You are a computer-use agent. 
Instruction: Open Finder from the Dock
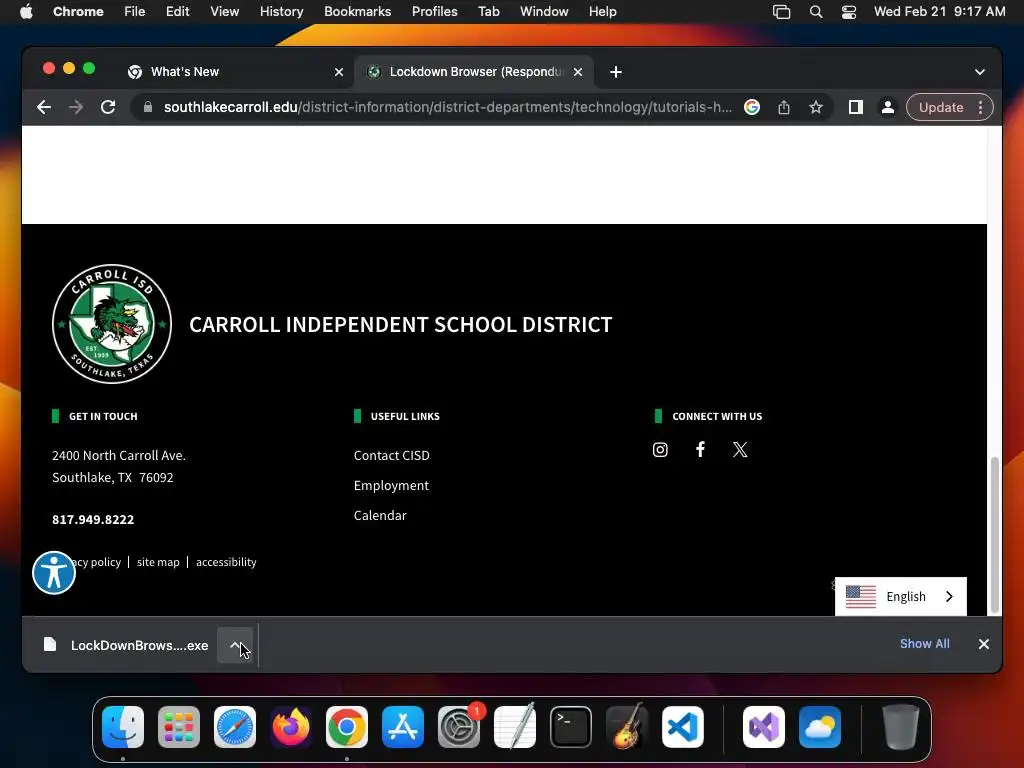[123, 727]
